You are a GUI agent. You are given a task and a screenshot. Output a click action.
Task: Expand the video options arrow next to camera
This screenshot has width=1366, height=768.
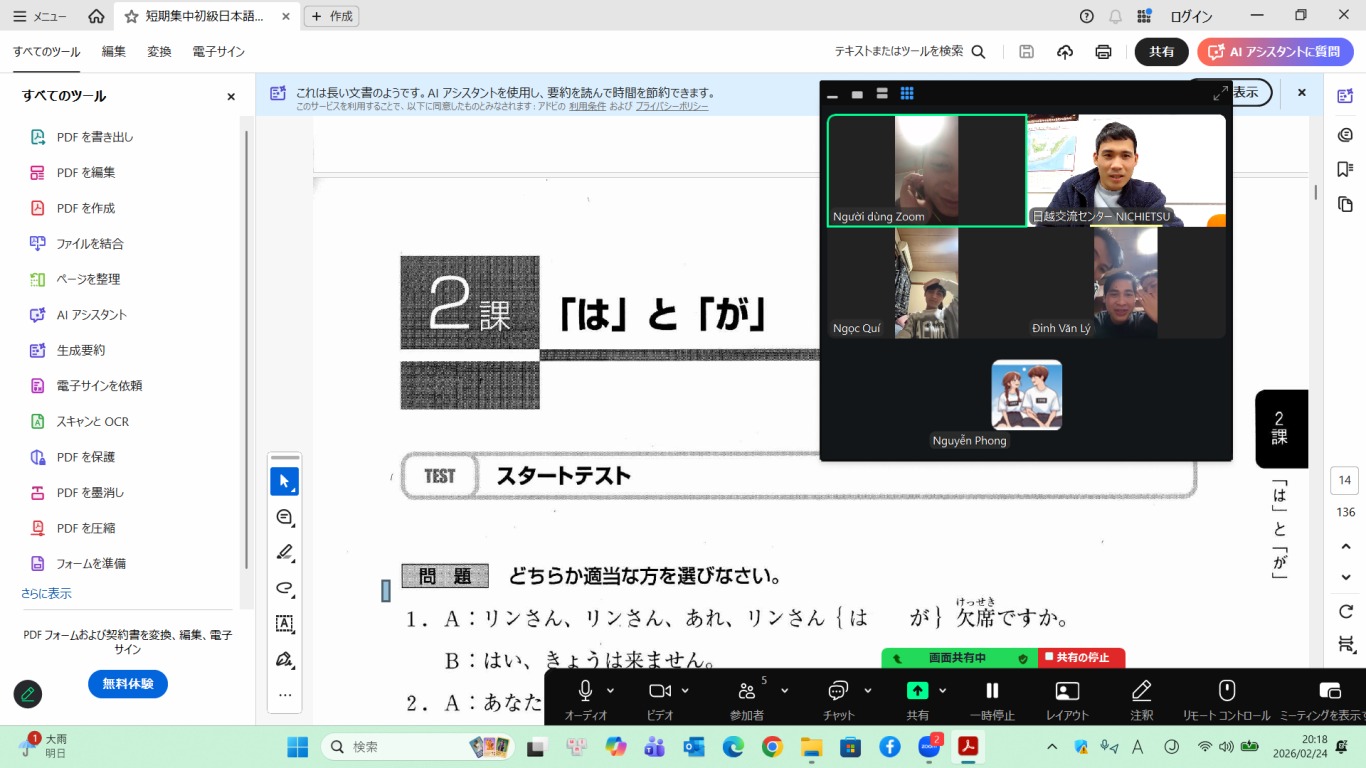[x=685, y=691]
